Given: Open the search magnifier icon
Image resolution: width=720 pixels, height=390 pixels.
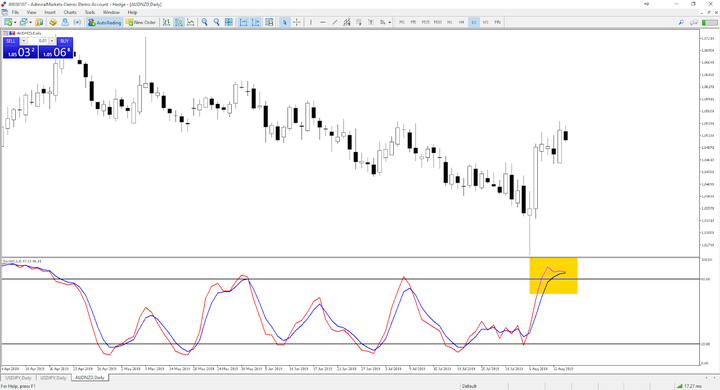Looking at the screenshot, I should point(681,22).
